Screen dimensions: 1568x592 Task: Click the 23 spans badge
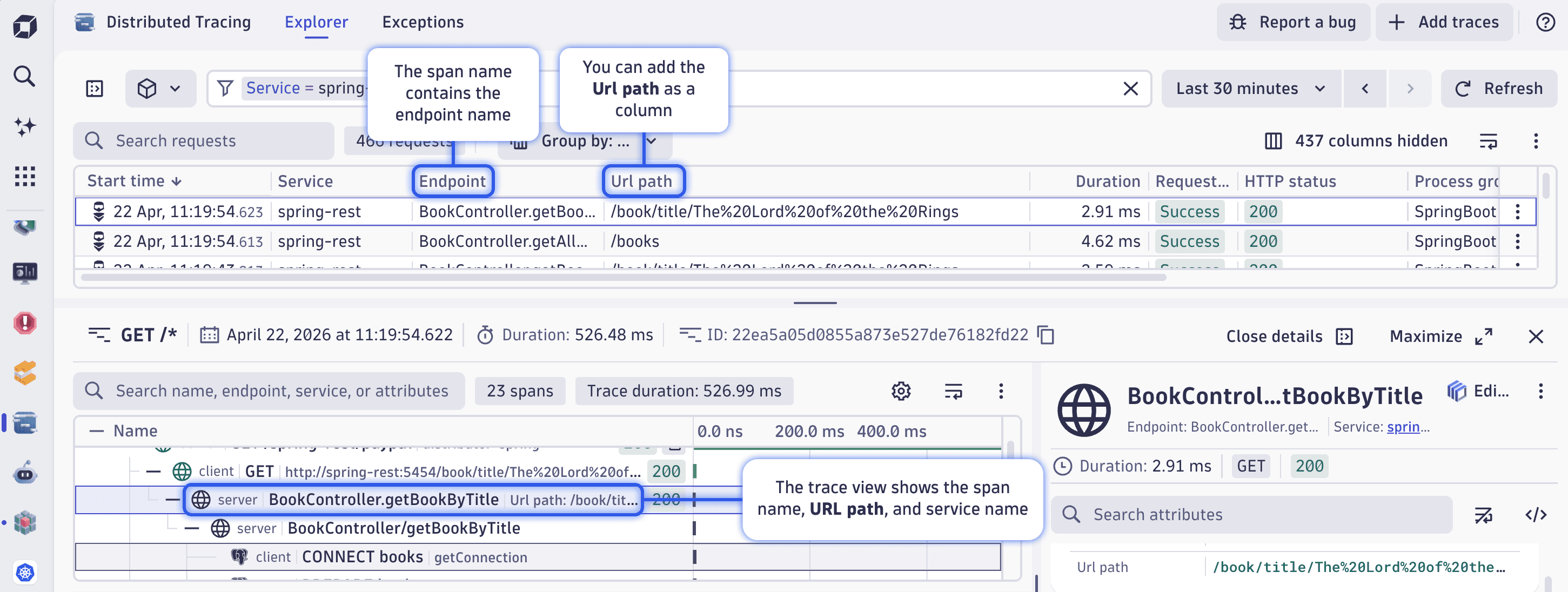pyautogui.click(x=520, y=391)
